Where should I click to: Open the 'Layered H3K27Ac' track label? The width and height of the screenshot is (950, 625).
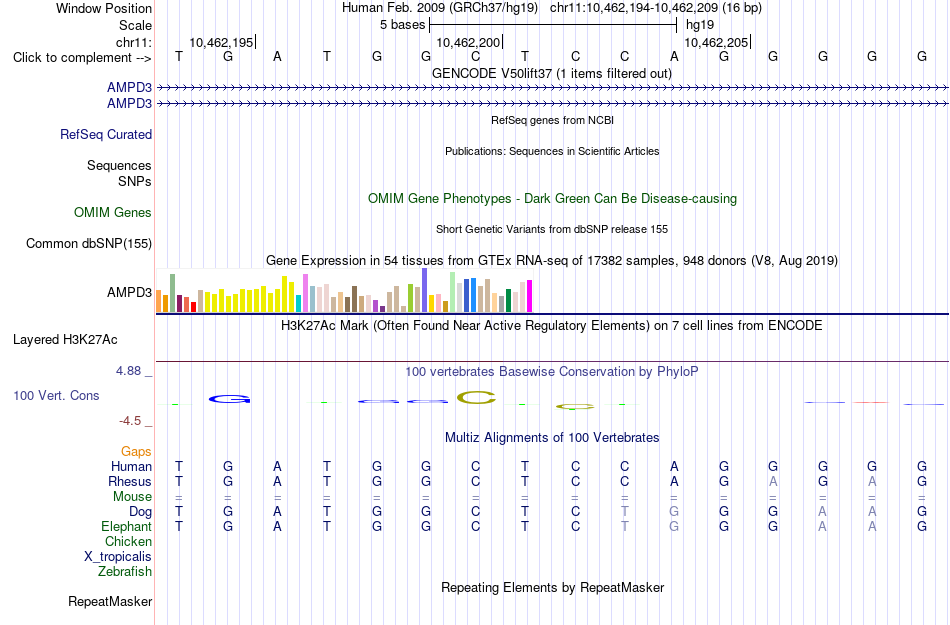coord(65,340)
